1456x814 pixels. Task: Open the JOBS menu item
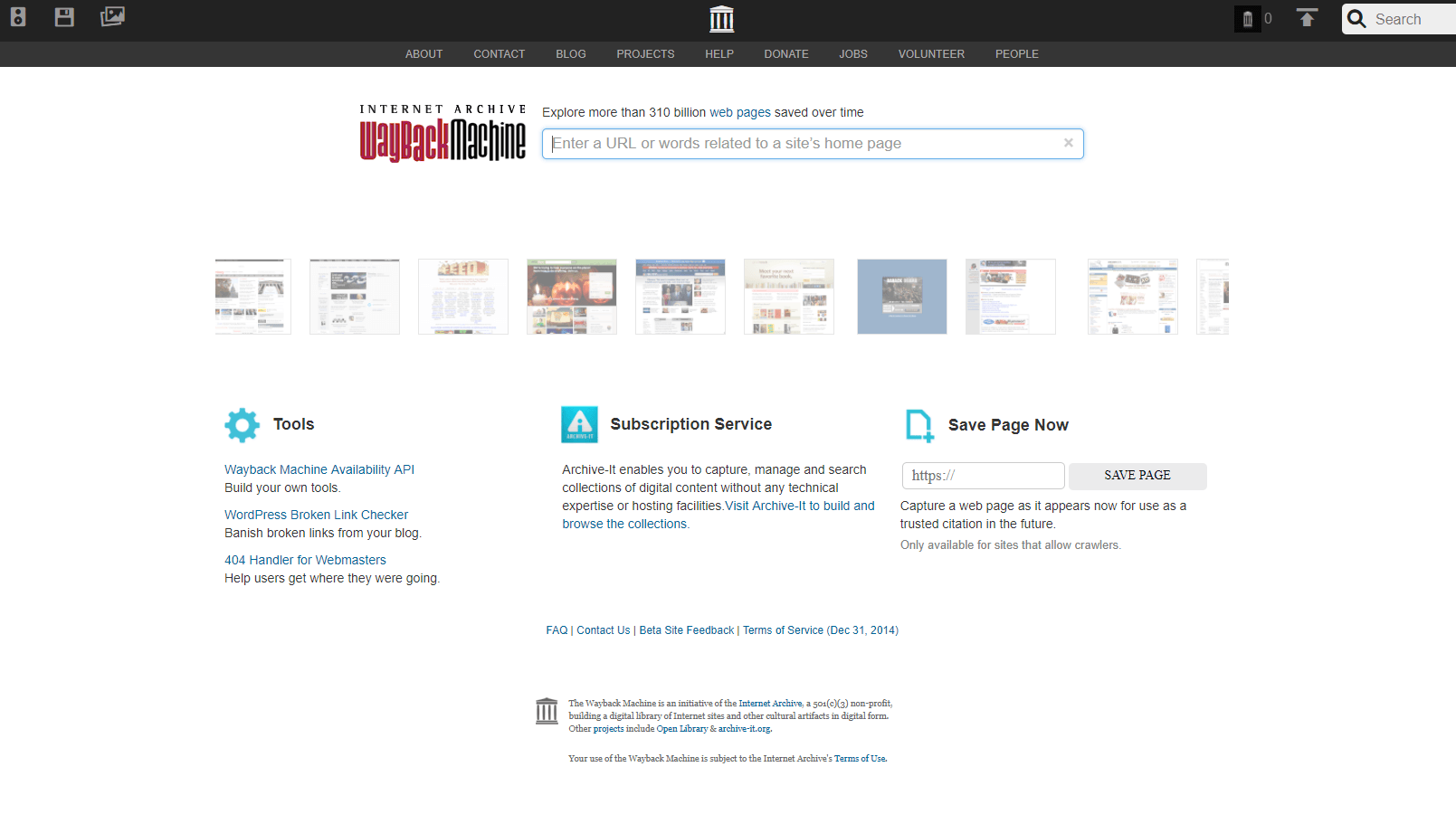pyautogui.click(x=853, y=54)
